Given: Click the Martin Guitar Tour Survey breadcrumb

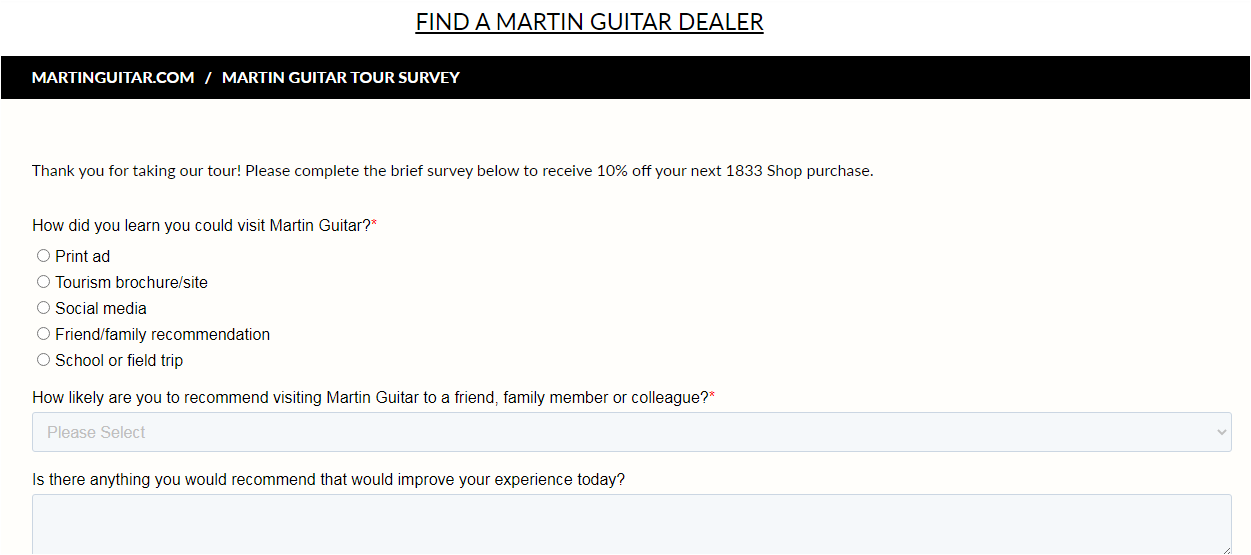Looking at the screenshot, I should tap(340, 78).
